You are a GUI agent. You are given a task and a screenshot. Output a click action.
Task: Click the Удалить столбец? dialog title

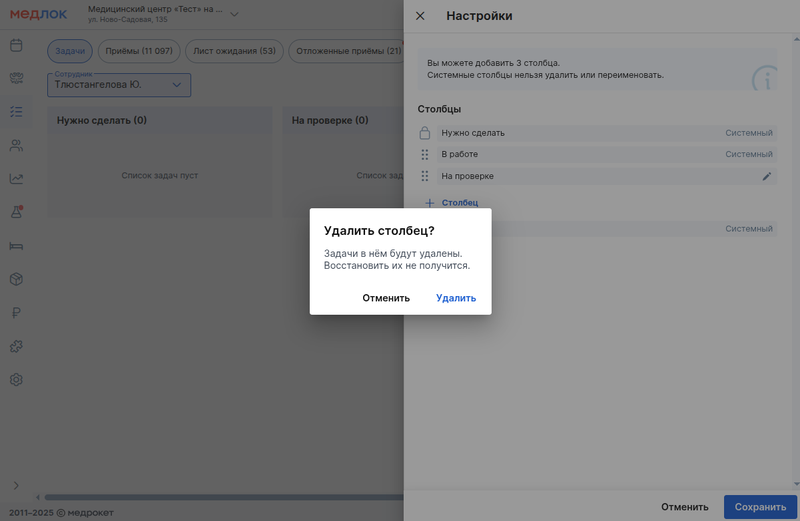coord(379,231)
